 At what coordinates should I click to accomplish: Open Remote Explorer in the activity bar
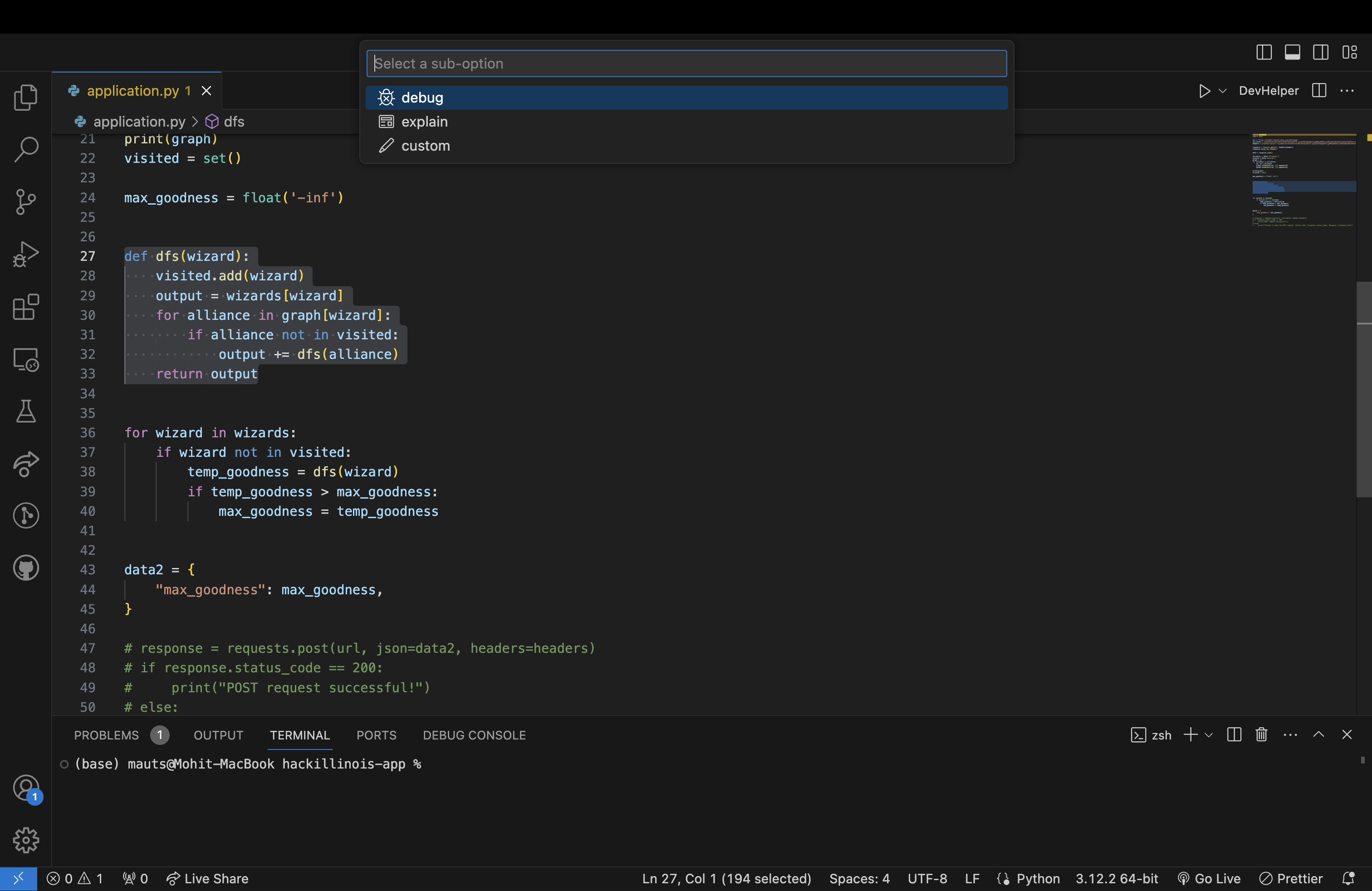point(25,360)
